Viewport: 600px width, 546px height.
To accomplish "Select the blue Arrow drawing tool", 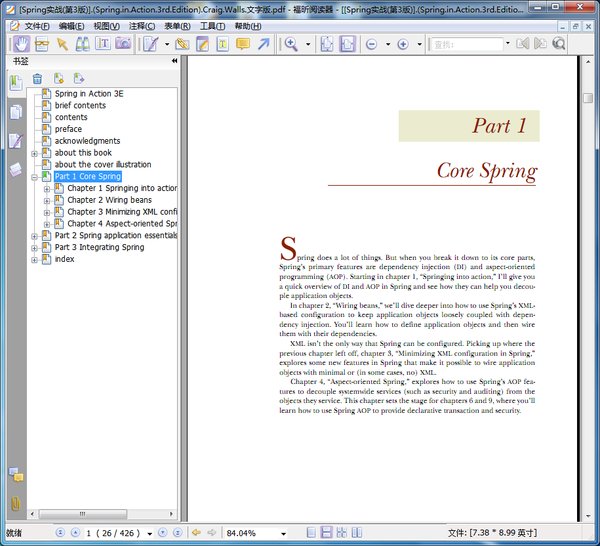I will click(x=263, y=44).
